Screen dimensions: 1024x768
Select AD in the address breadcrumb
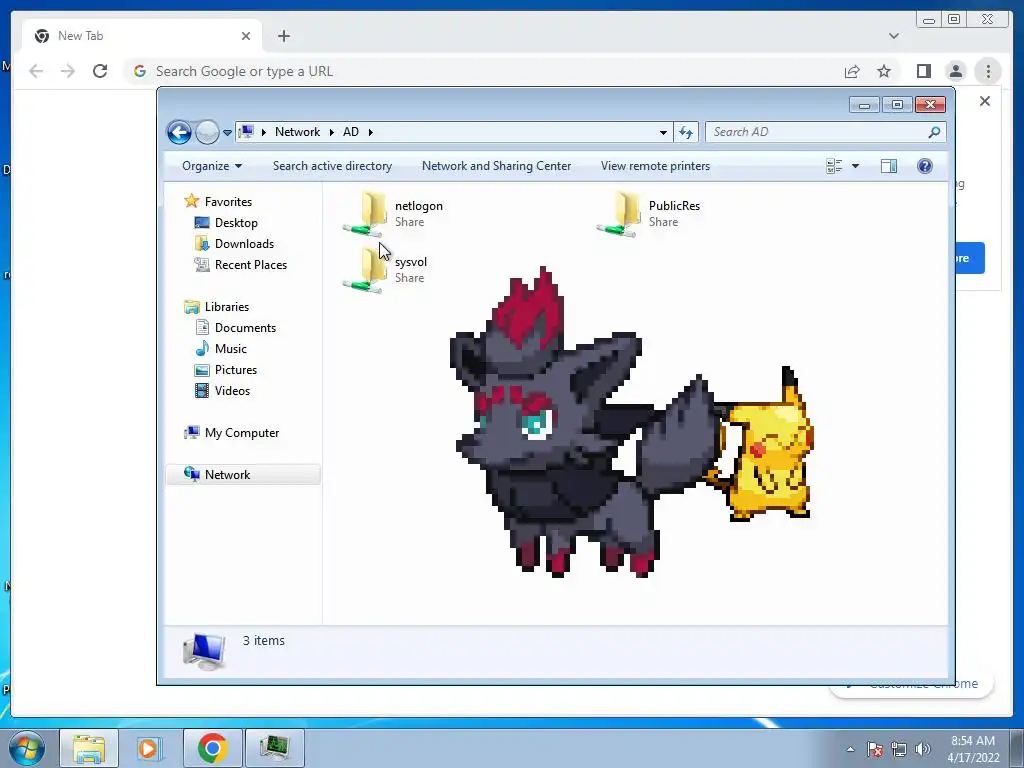(x=351, y=132)
